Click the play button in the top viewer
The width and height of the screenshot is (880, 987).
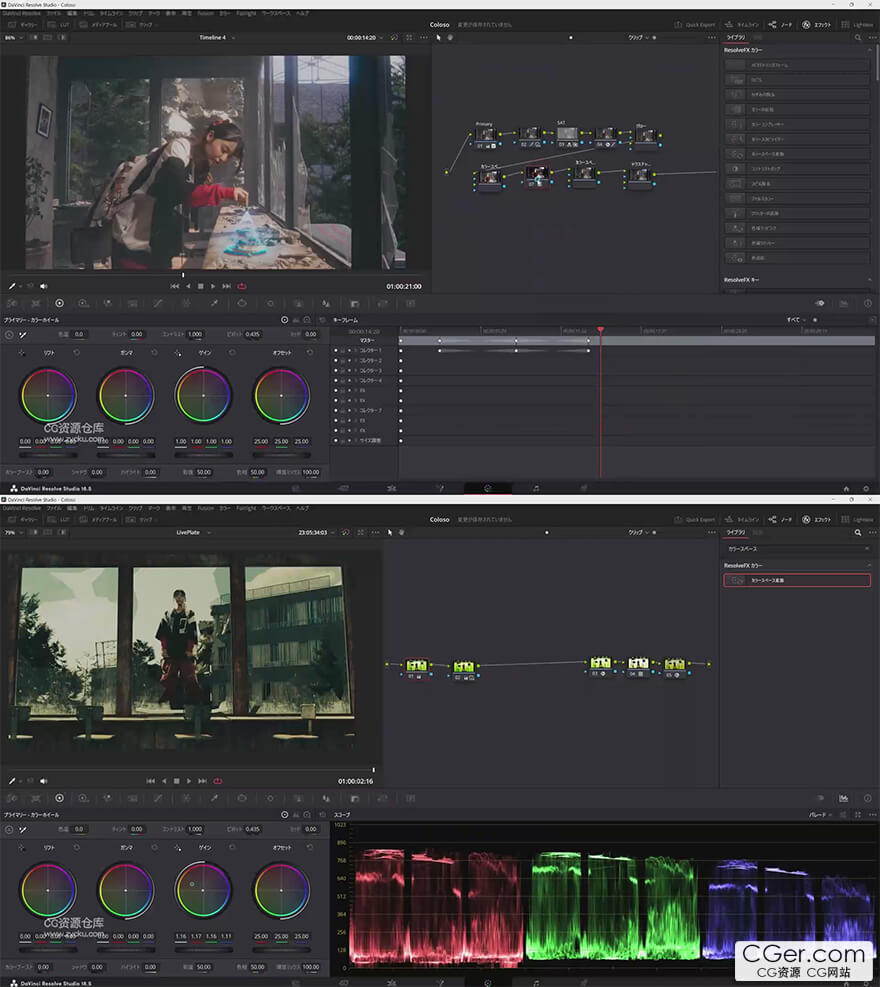click(214, 286)
